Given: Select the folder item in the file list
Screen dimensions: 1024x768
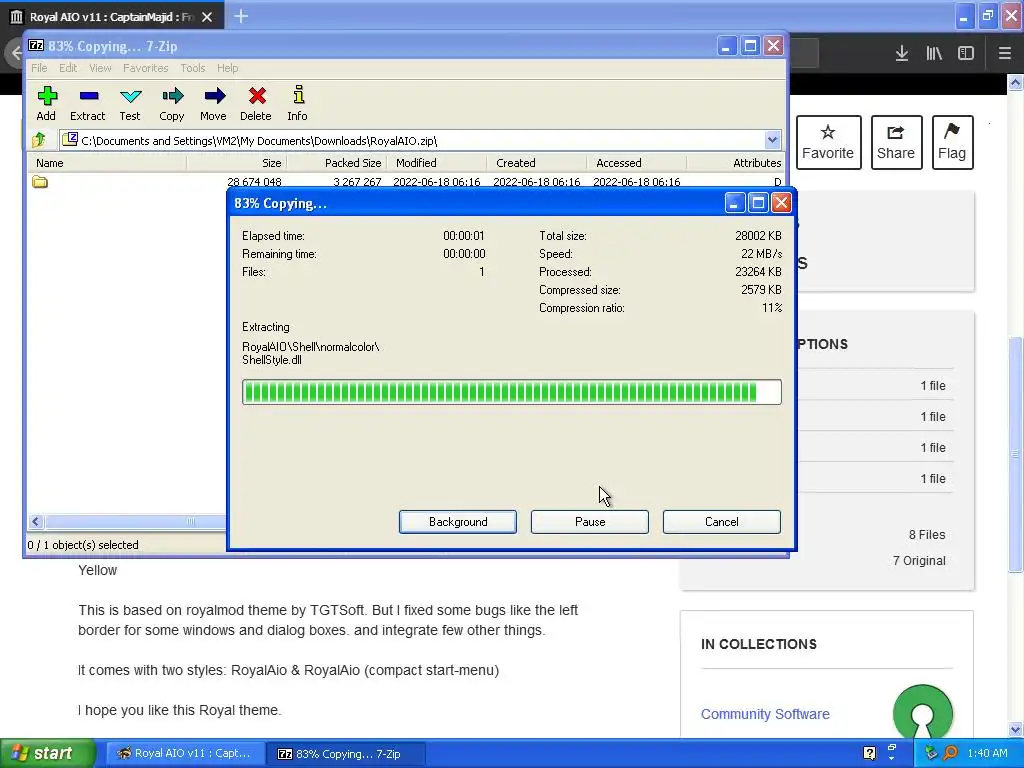Looking at the screenshot, I should click(40, 182).
